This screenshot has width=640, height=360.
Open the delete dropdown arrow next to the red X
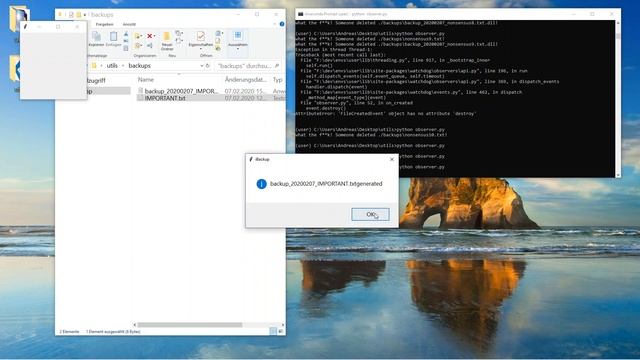[155, 36]
